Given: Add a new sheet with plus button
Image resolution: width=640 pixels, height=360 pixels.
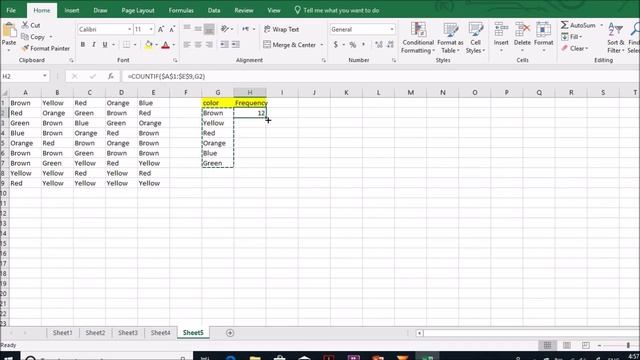Looking at the screenshot, I should point(230,333).
